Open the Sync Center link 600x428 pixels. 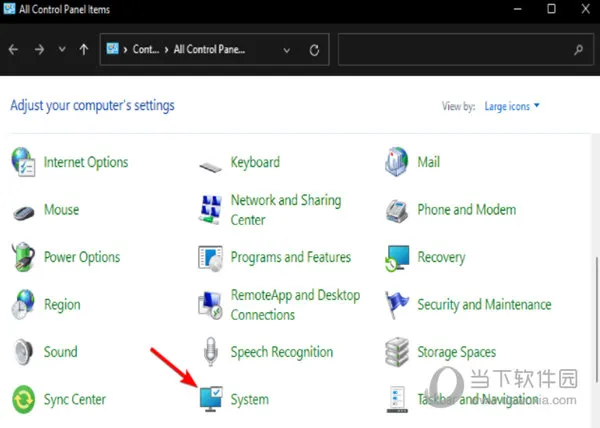[75, 400]
